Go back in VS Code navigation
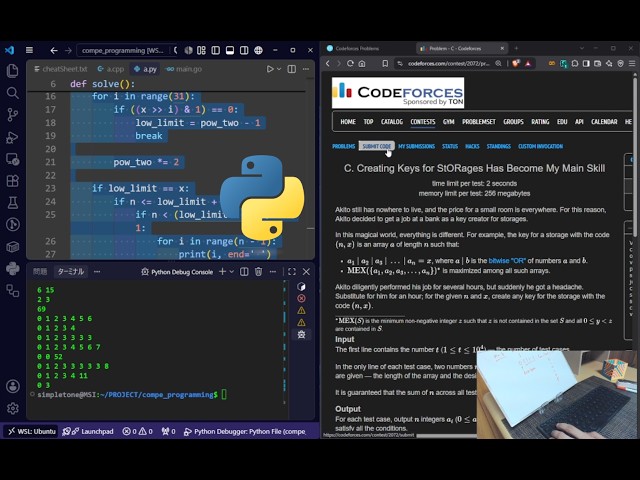This screenshot has height=480, width=640. point(54,50)
